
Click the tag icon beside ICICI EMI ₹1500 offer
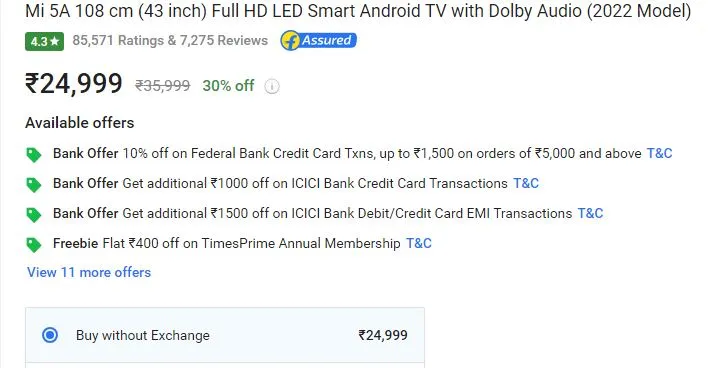(34, 215)
